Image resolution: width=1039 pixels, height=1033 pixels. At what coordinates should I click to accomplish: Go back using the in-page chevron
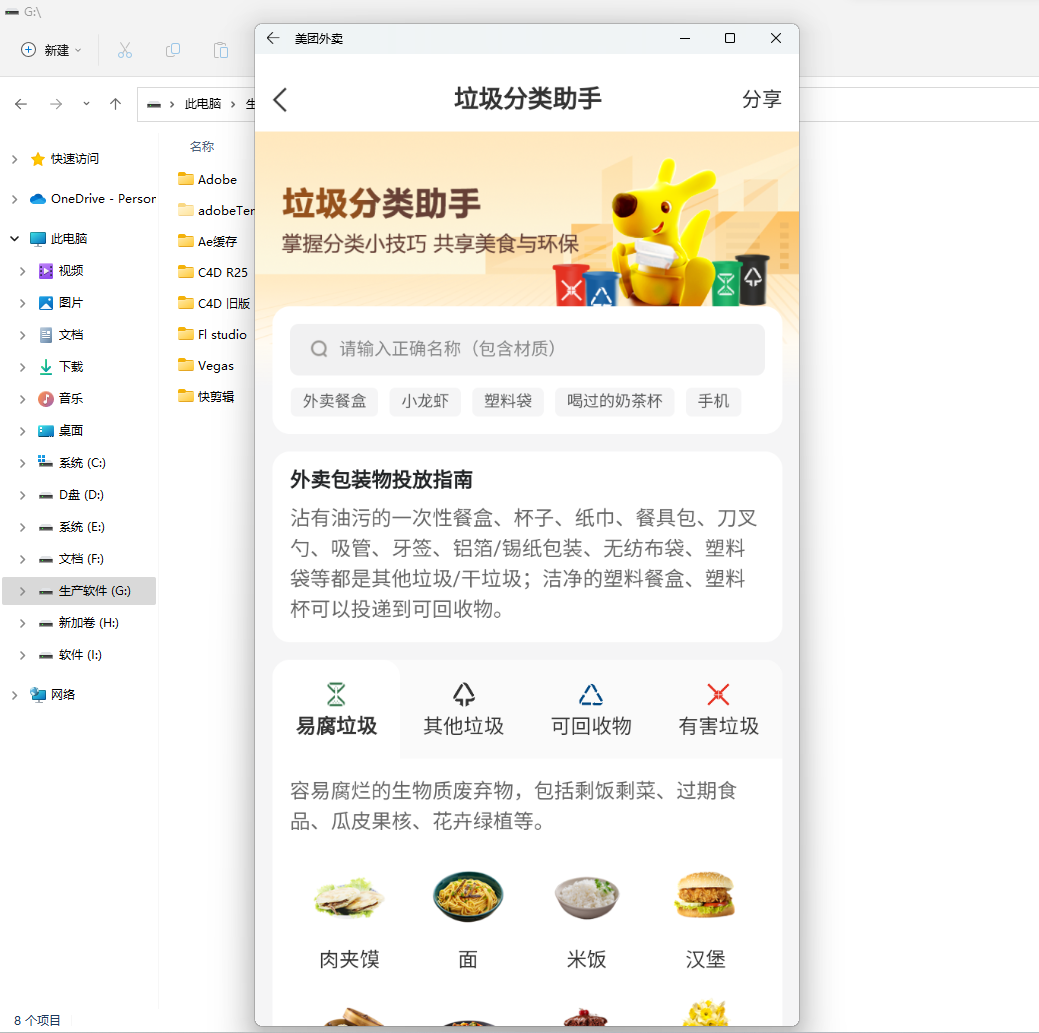tap(280, 100)
